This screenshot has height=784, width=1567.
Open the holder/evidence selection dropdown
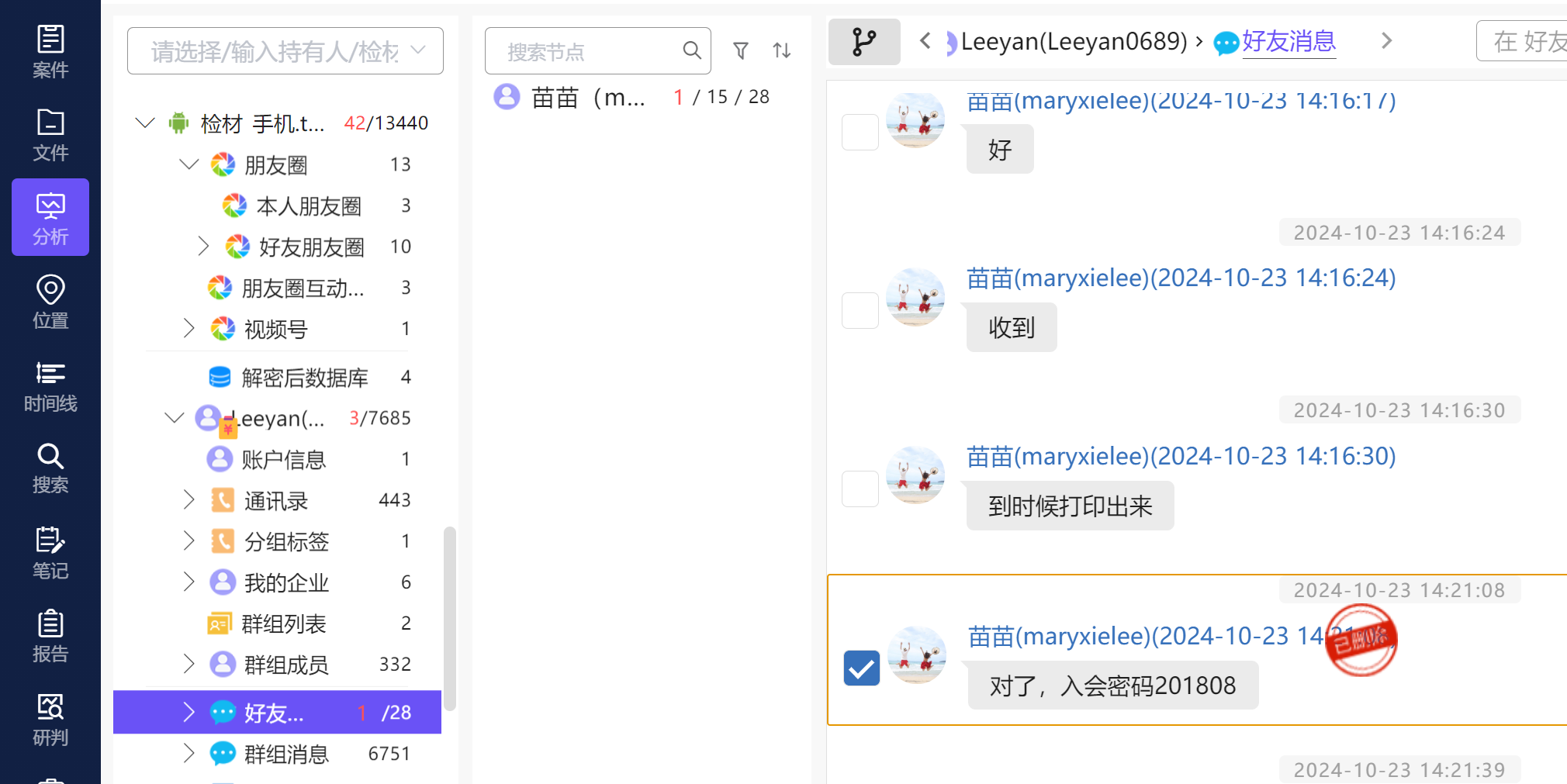(285, 51)
